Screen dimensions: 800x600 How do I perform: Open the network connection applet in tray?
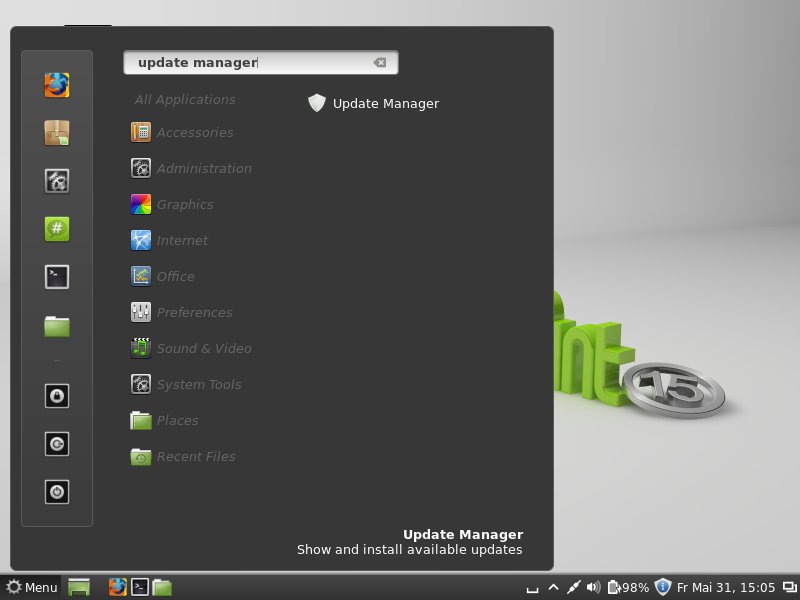click(573, 587)
